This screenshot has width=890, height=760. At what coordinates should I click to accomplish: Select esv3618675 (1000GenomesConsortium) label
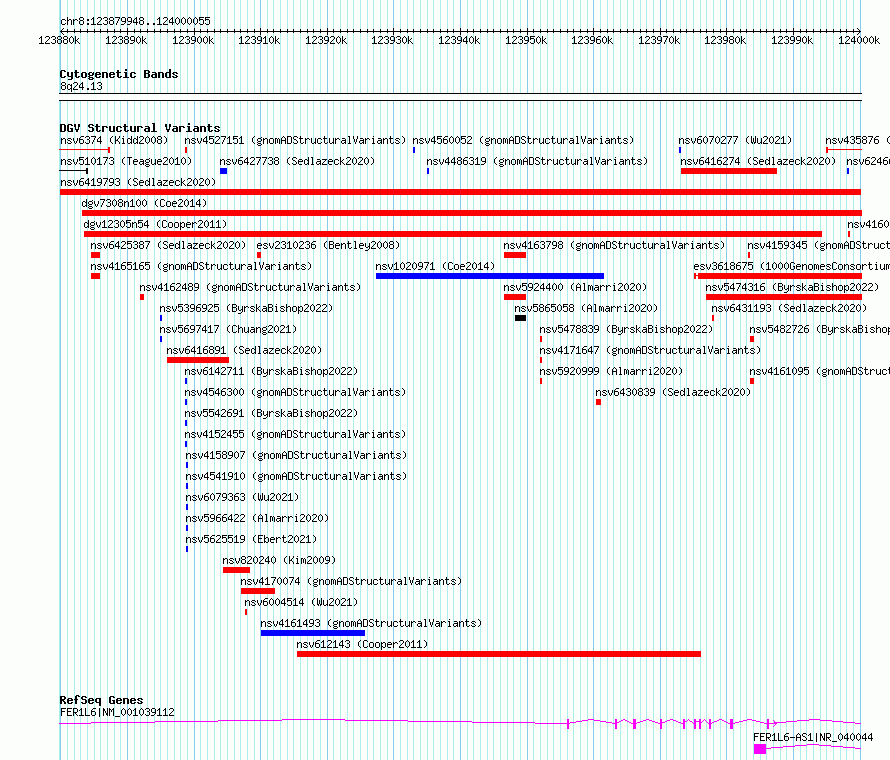point(791,266)
